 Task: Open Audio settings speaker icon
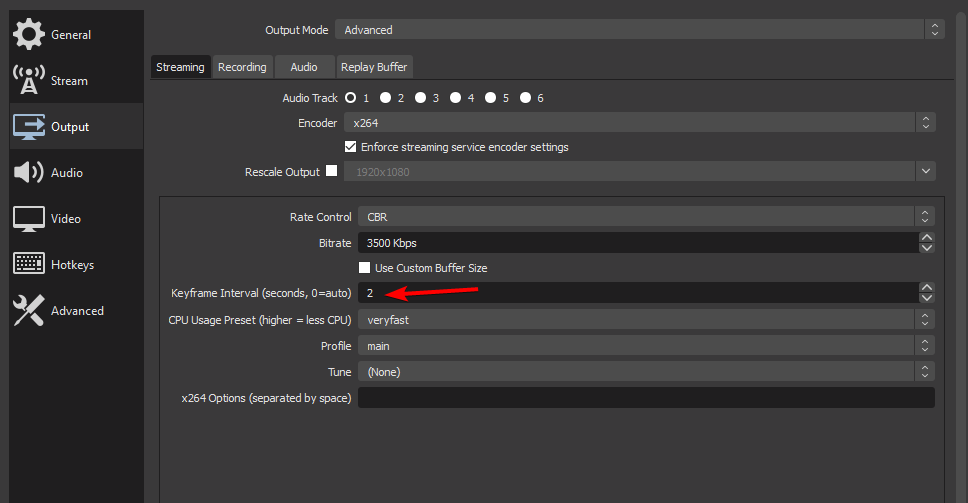[28, 172]
